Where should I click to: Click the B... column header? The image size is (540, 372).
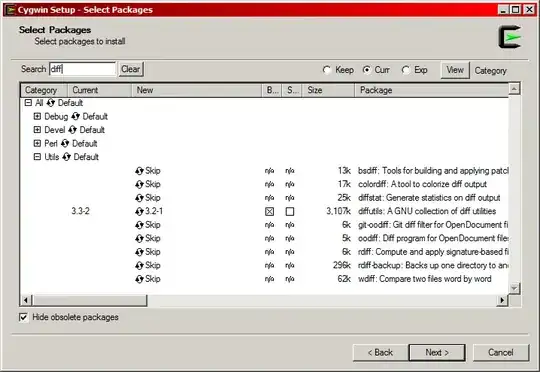coord(272,90)
